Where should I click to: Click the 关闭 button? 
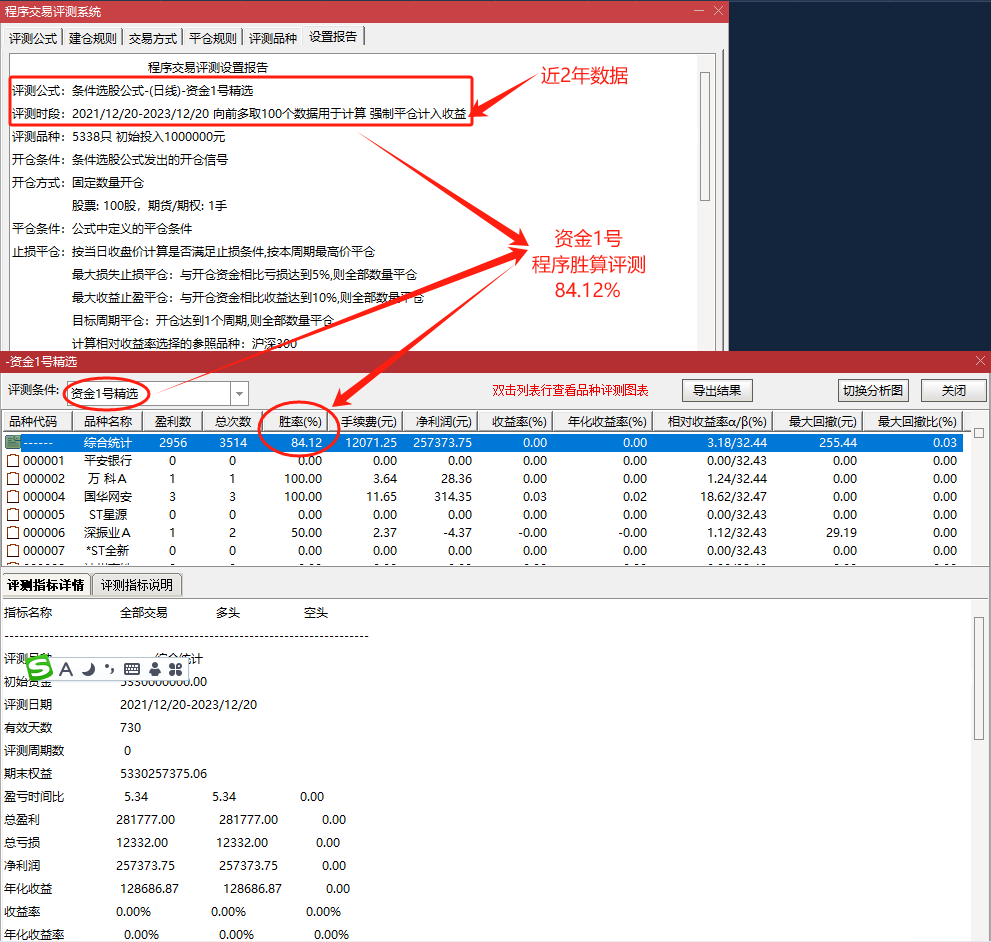[953, 391]
